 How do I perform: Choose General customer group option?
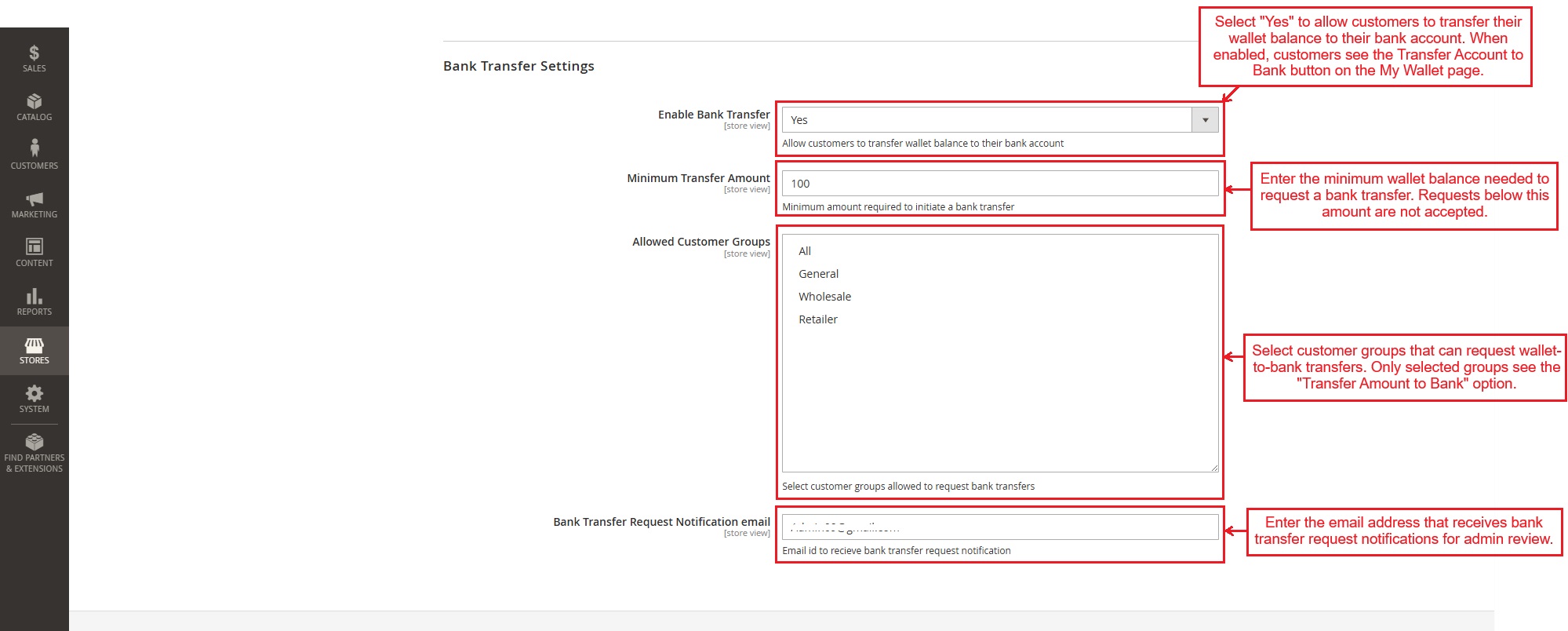click(818, 274)
